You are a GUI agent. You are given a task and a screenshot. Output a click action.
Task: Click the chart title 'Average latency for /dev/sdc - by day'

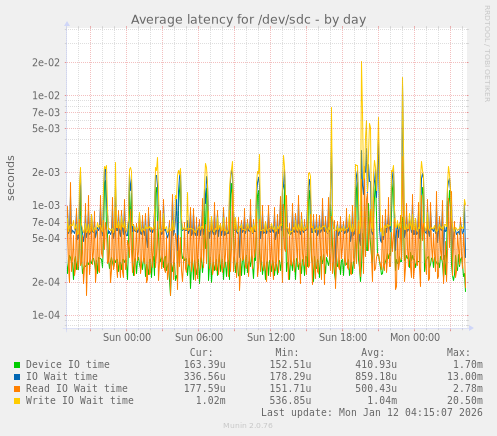(248, 20)
